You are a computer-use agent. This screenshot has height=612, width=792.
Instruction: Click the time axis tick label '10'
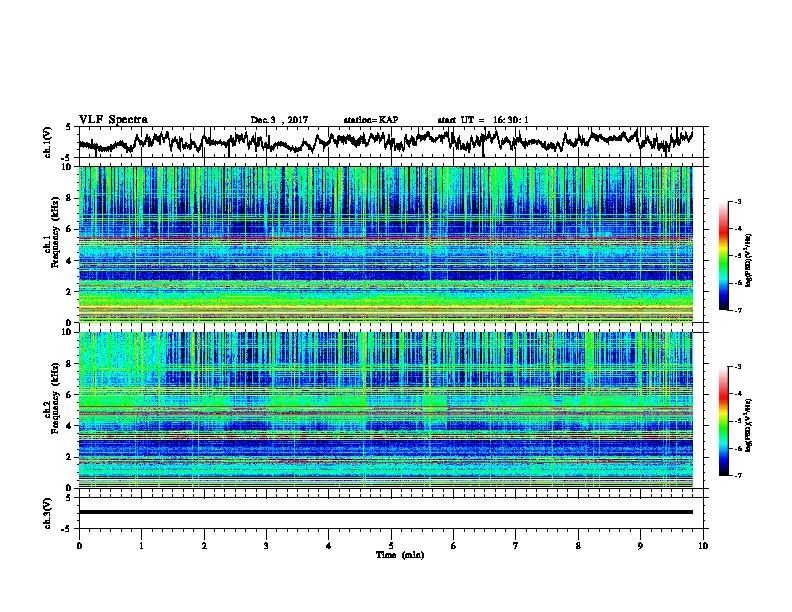click(x=703, y=546)
